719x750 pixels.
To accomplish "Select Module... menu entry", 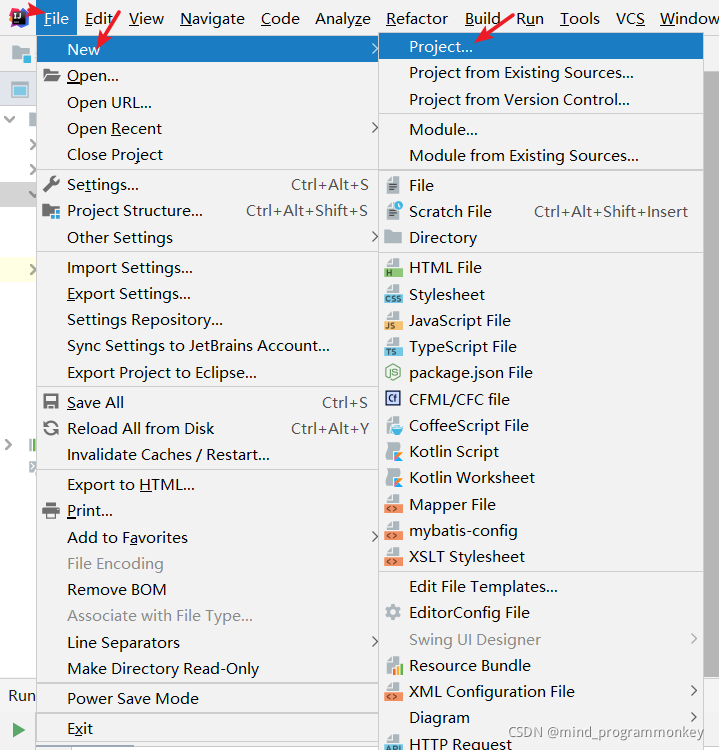I will pyautogui.click(x=541, y=130).
